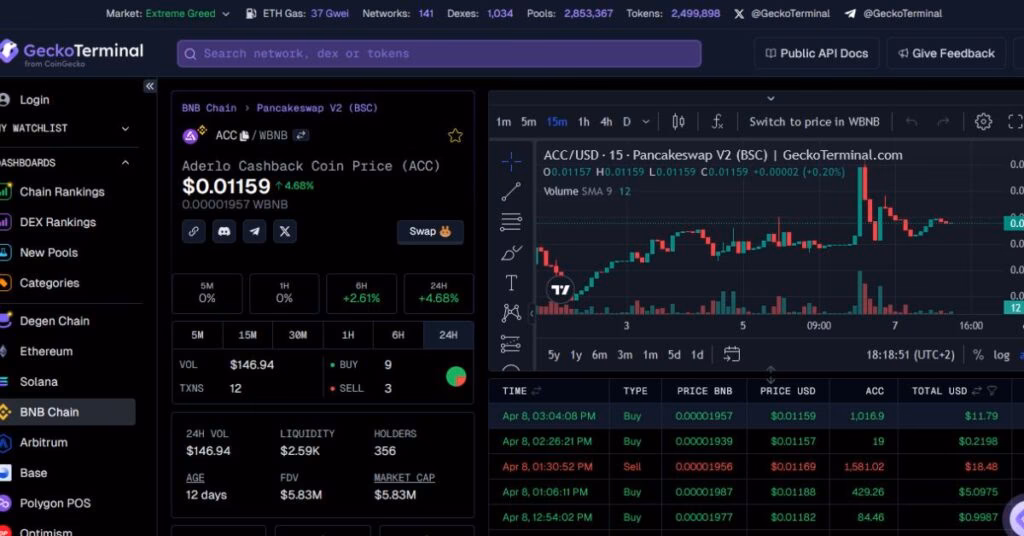The height and width of the screenshot is (536, 1024).
Task: Open the token's Telegram link
Action: pos(255,231)
